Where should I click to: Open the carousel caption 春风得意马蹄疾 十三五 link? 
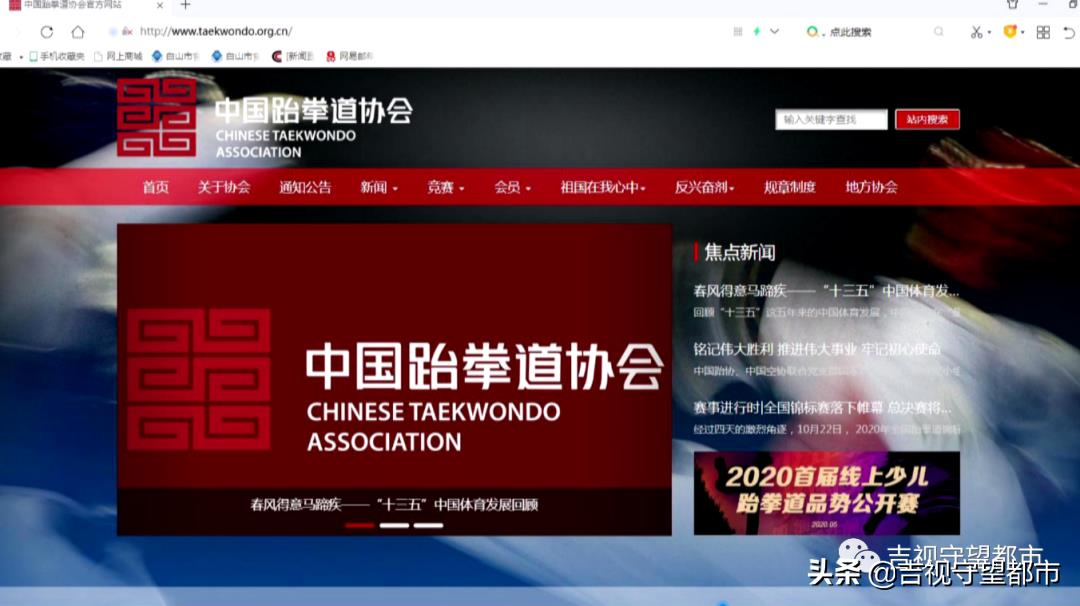pyautogui.click(x=394, y=505)
